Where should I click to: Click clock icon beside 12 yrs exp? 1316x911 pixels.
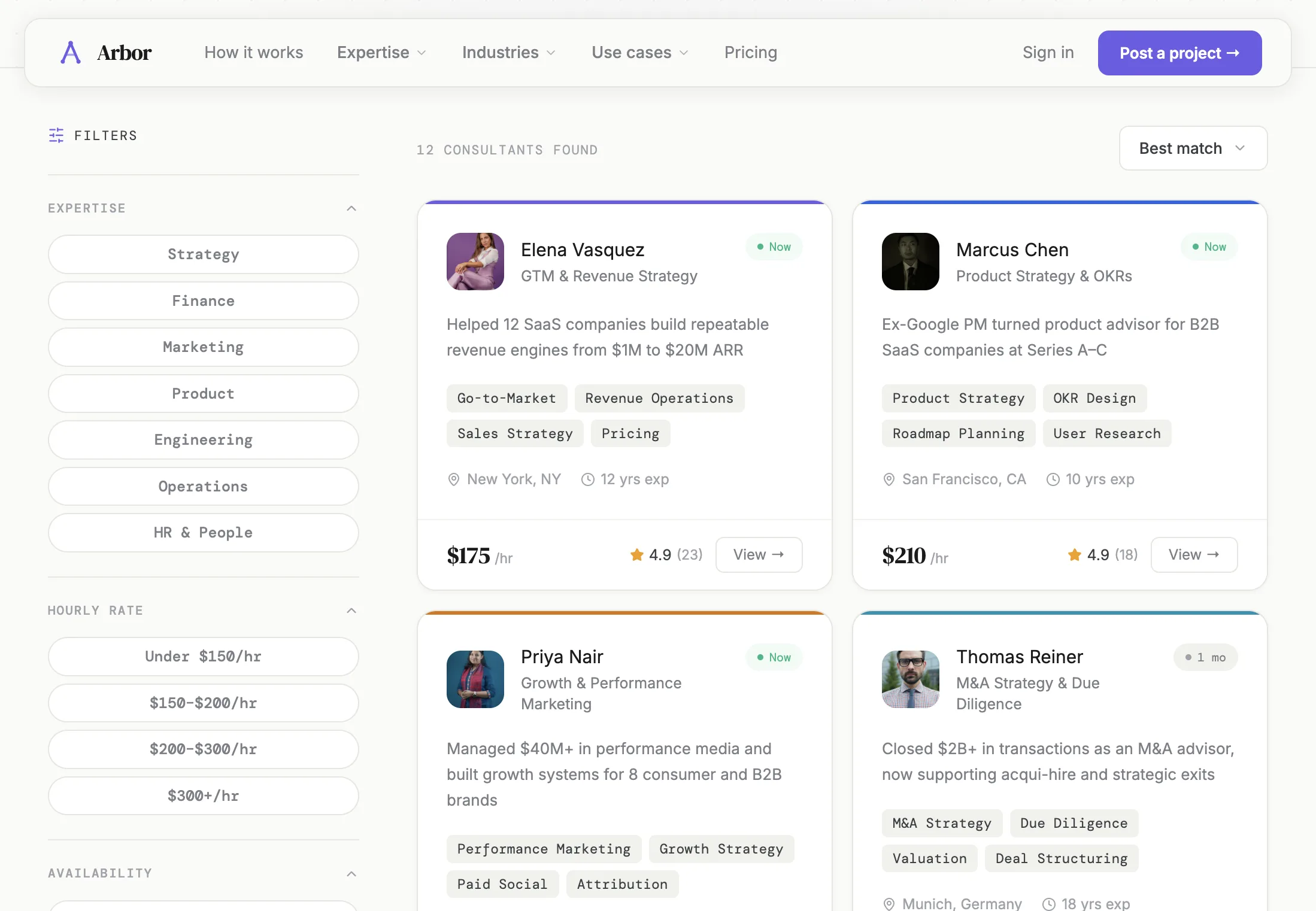point(588,479)
